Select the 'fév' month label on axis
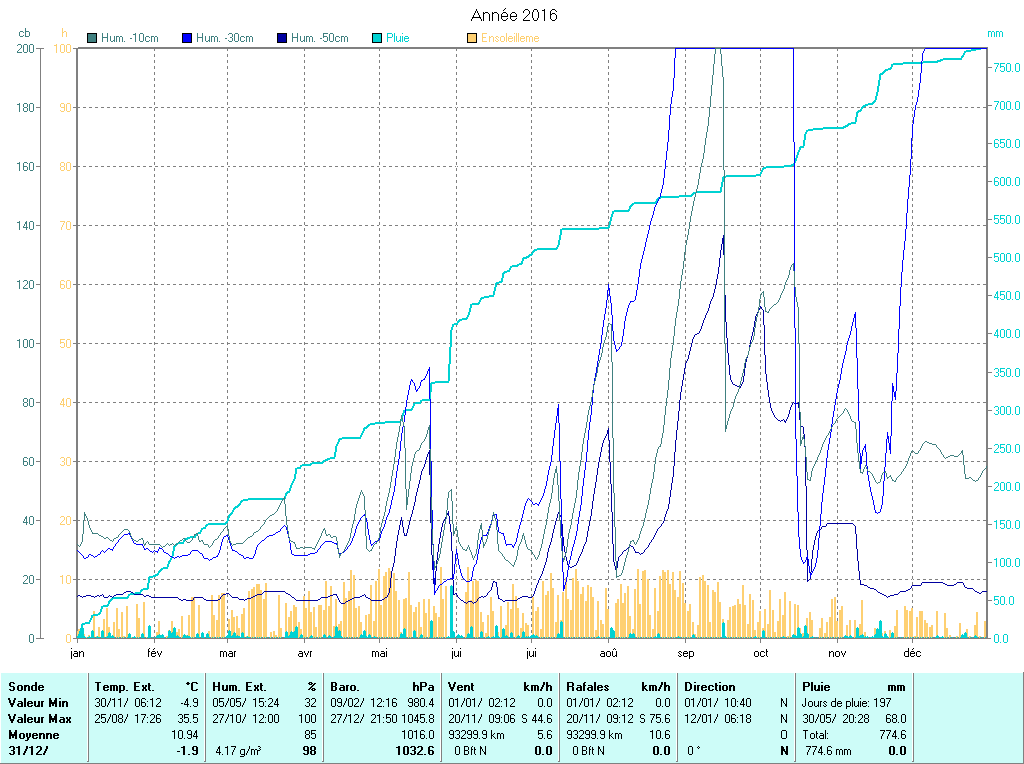 pyautogui.click(x=154, y=653)
